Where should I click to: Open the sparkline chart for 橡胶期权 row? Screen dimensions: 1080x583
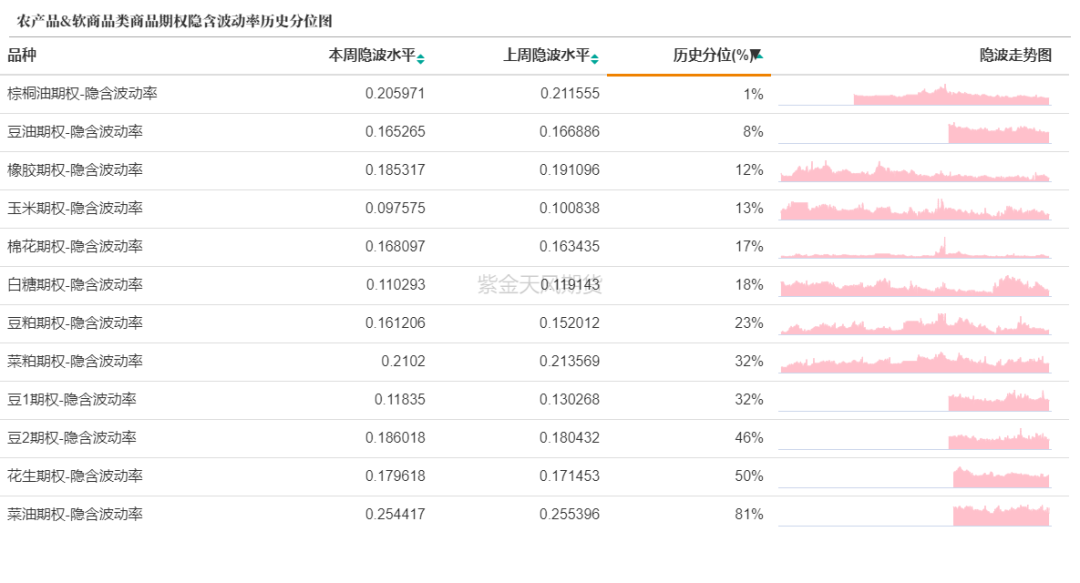pos(920,174)
